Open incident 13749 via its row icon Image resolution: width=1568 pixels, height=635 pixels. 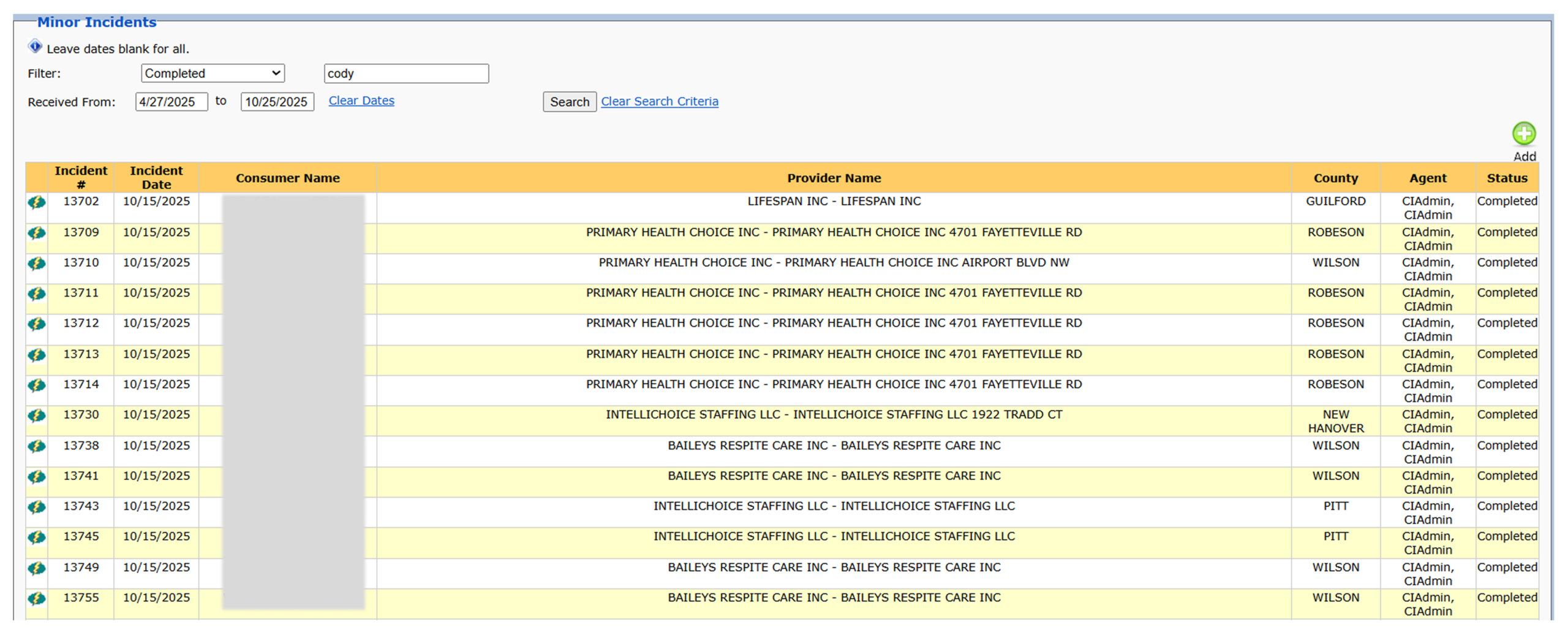pyautogui.click(x=37, y=568)
